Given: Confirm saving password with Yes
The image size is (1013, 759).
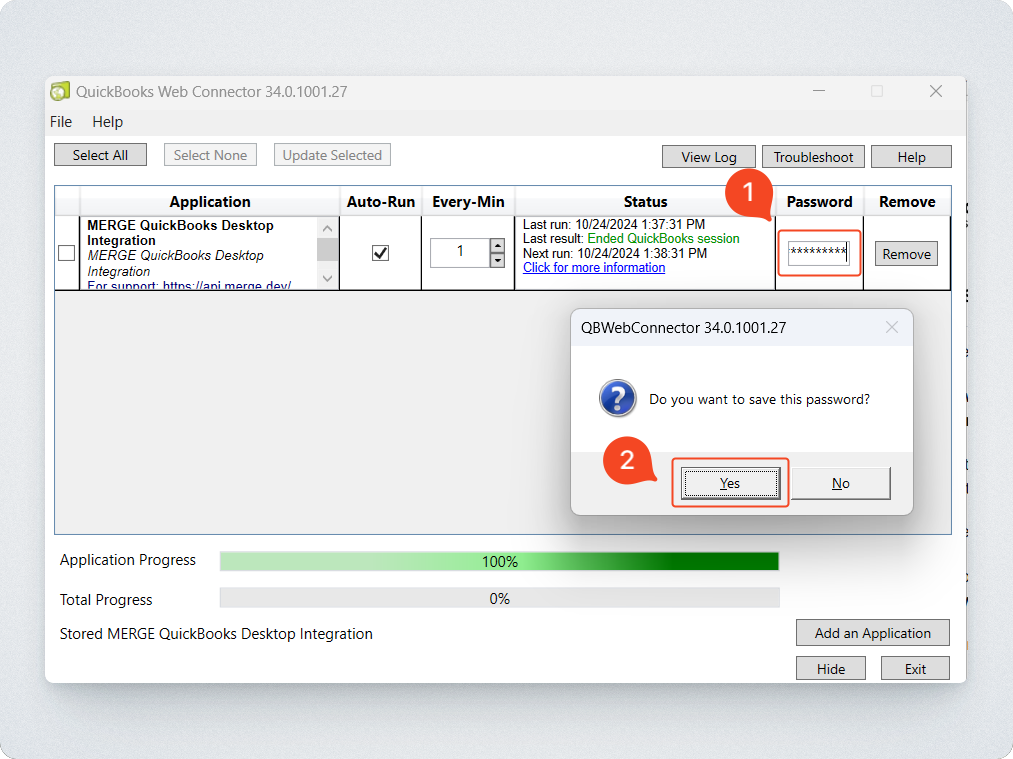Looking at the screenshot, I should click(730, 483).
